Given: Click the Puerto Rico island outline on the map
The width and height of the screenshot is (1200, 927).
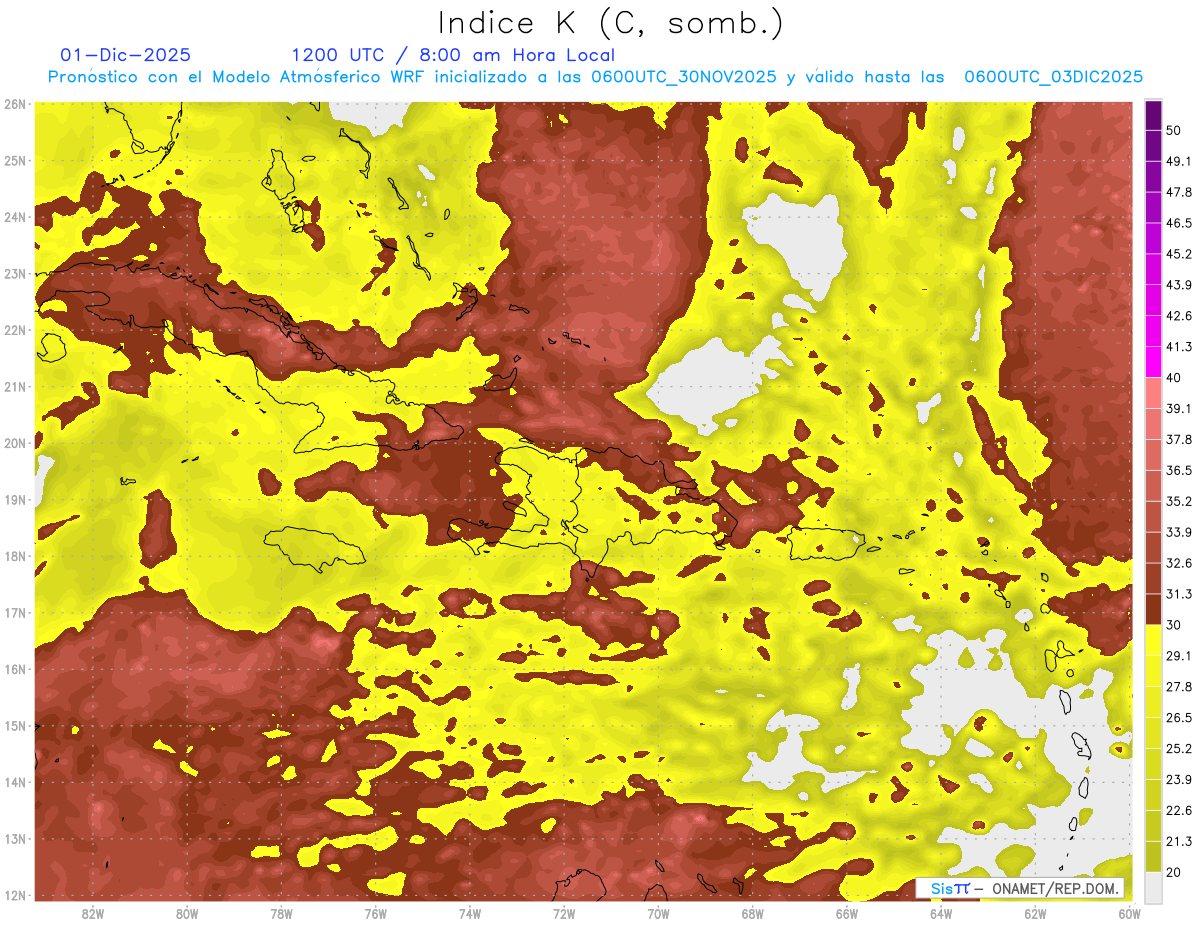Looking at the screenshot, I should coord(826,544).
